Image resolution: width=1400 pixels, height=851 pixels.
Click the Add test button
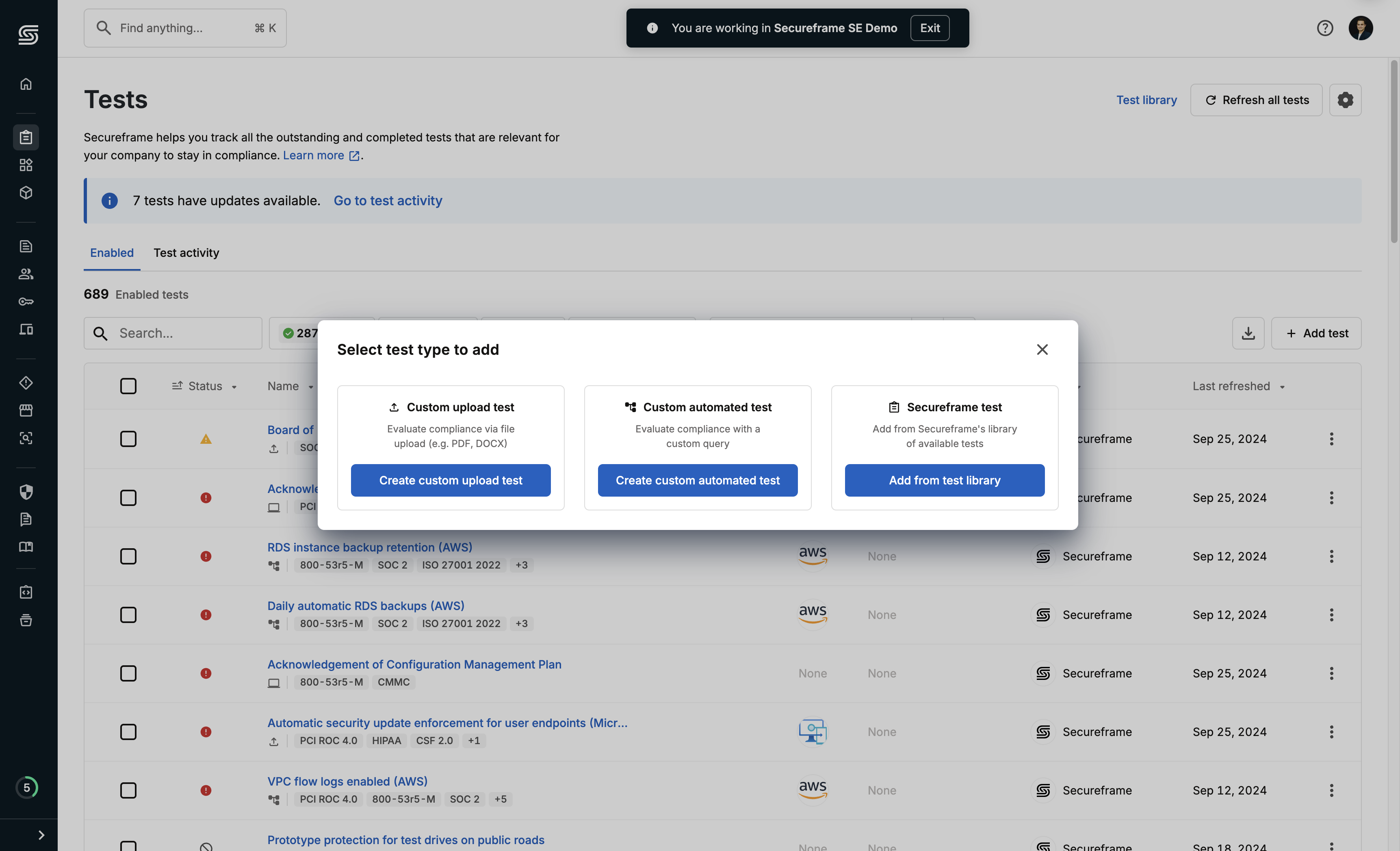[1316, 333]
